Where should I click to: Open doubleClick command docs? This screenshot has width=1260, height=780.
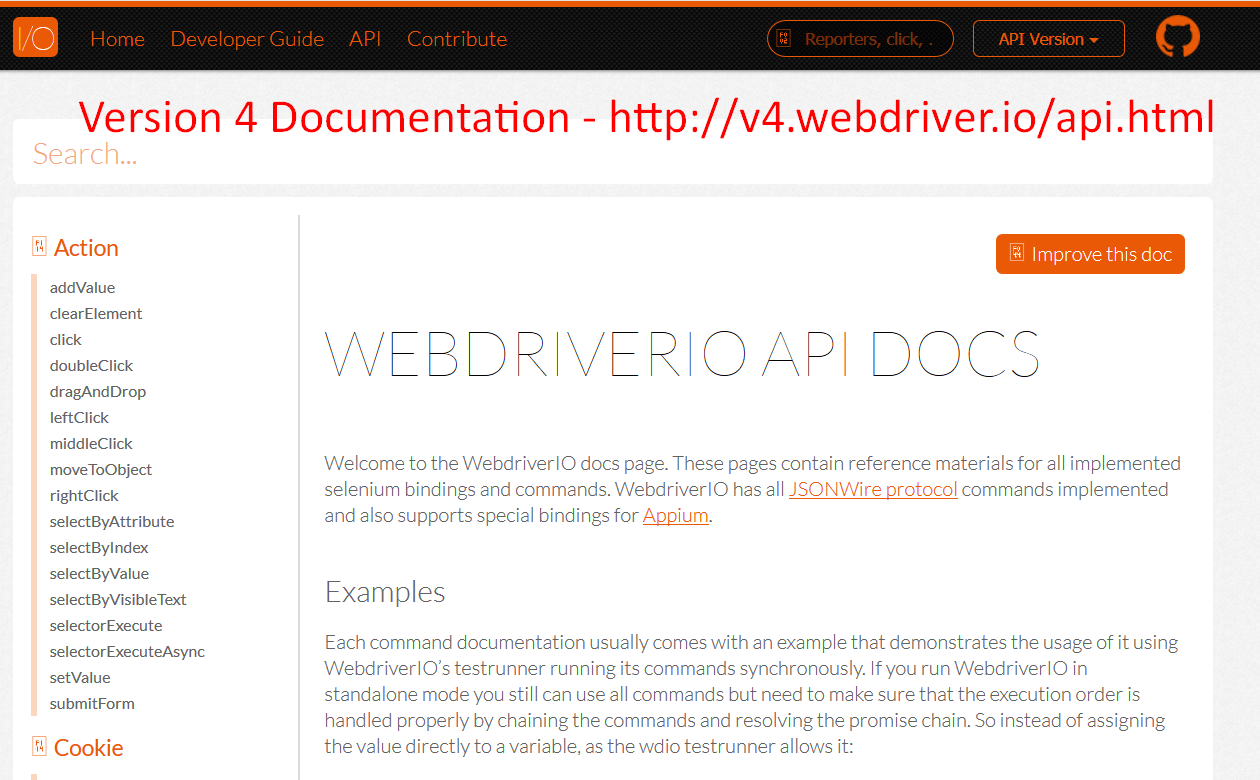(x=91, y=366)
